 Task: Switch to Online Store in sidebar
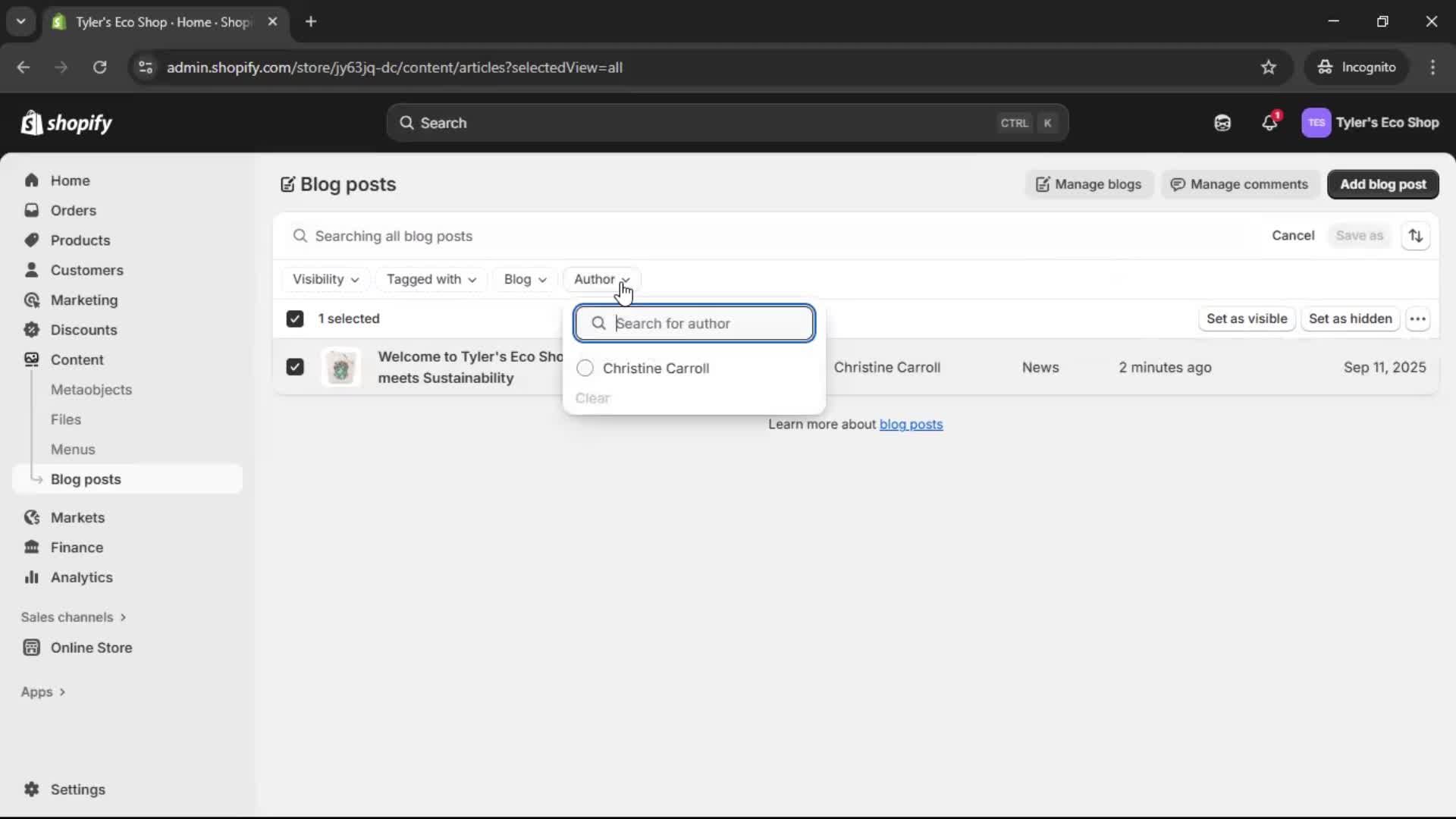[89, 648]
